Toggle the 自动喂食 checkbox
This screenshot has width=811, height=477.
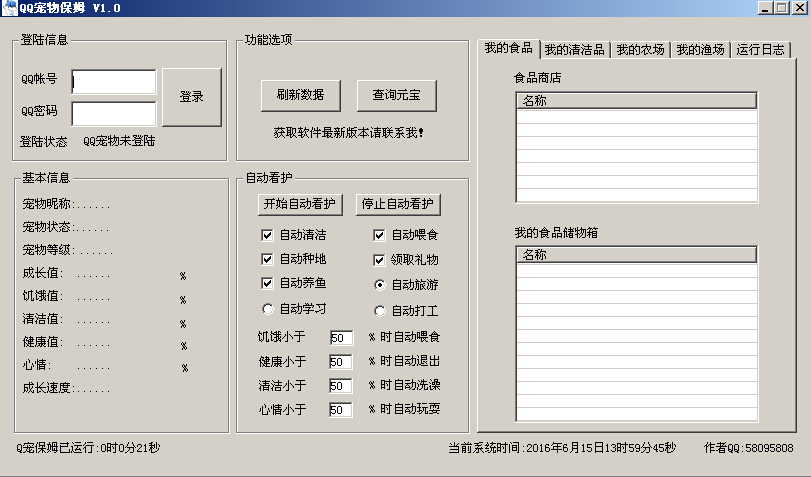click(379, 235)
